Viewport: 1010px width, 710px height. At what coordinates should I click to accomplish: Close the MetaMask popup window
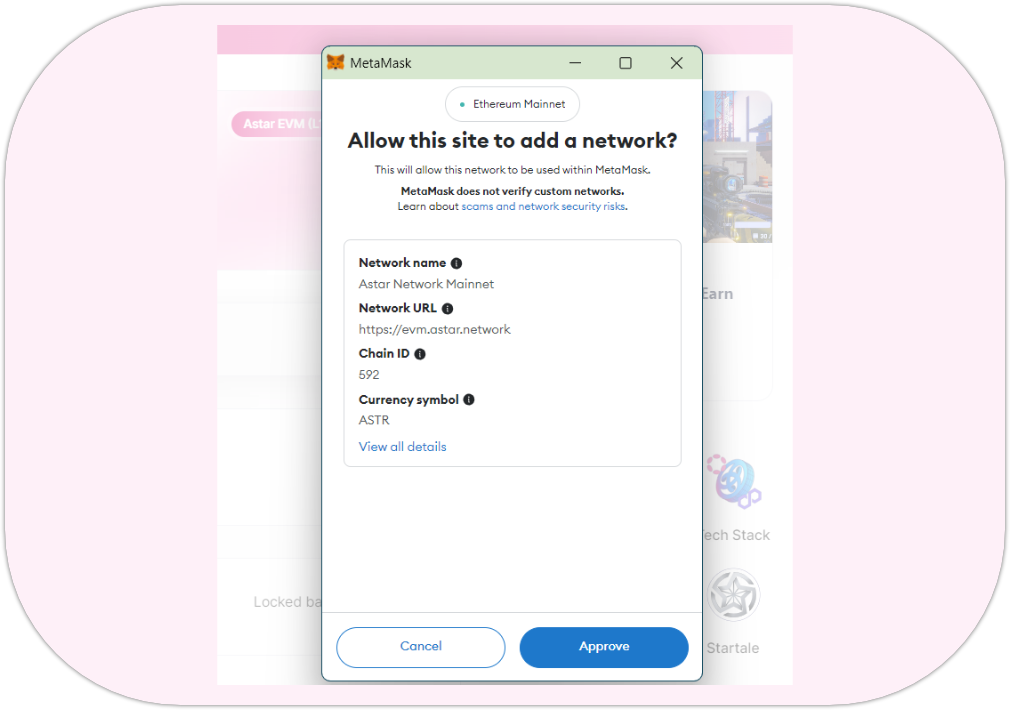pos(676,63)
